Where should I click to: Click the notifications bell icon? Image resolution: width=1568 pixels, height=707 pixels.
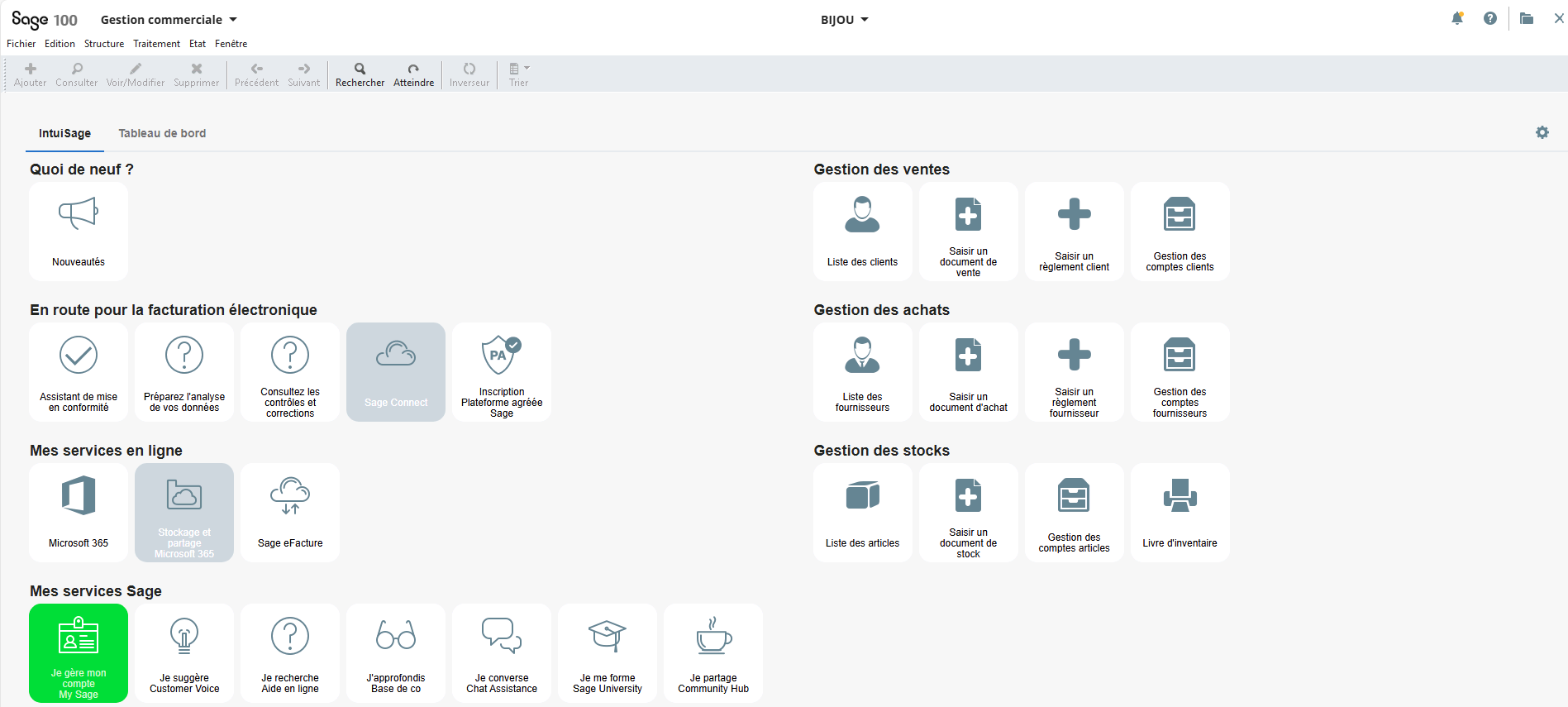pyautogui.click(x=1457, y=19)
